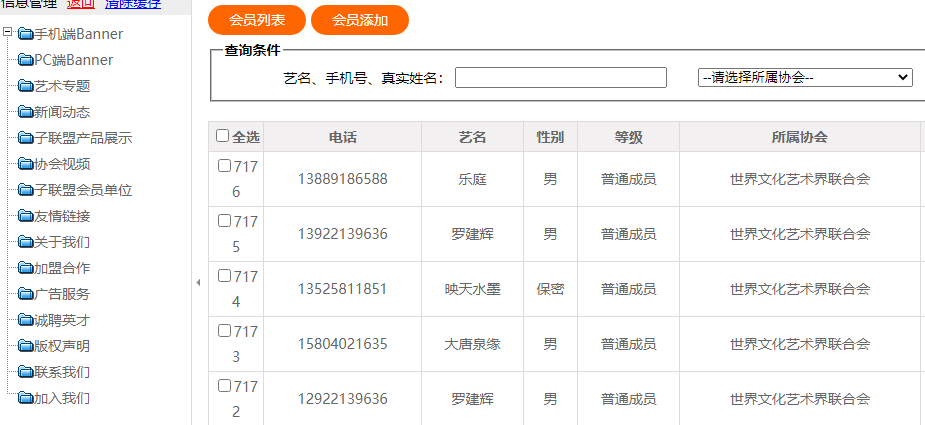Click the folder icon beside 版权声明
The width and height of the screenshot is (925, 425).
point(25,346)
